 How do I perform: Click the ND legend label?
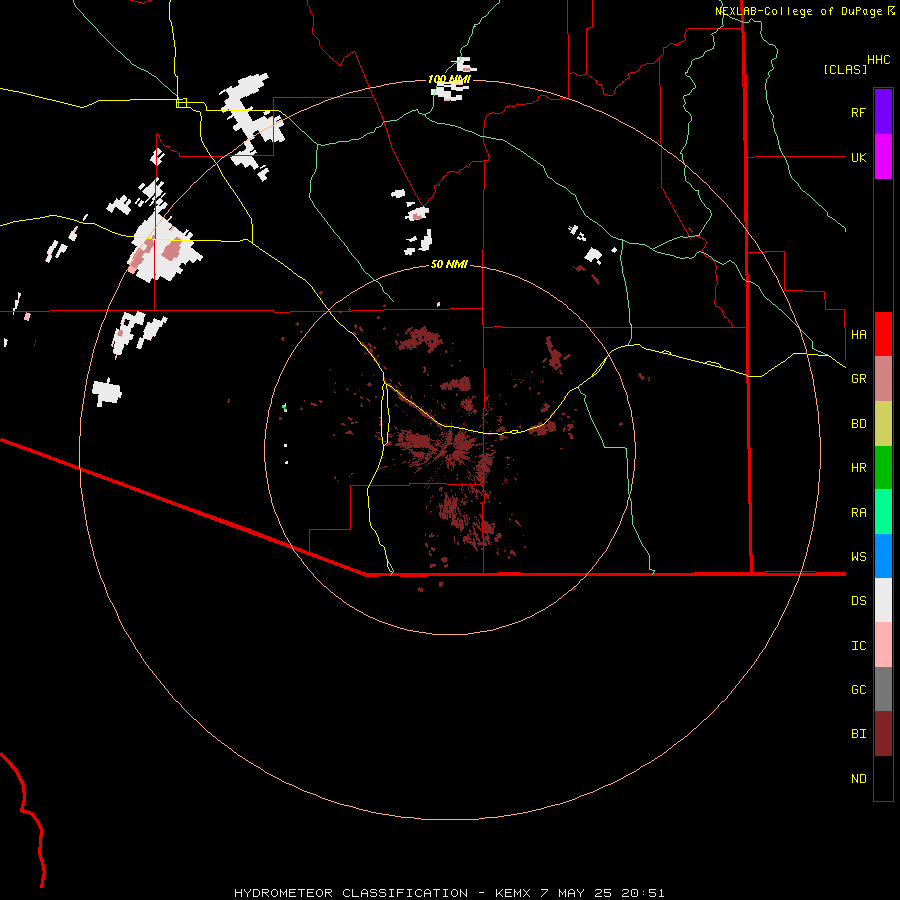pos(858,779)
